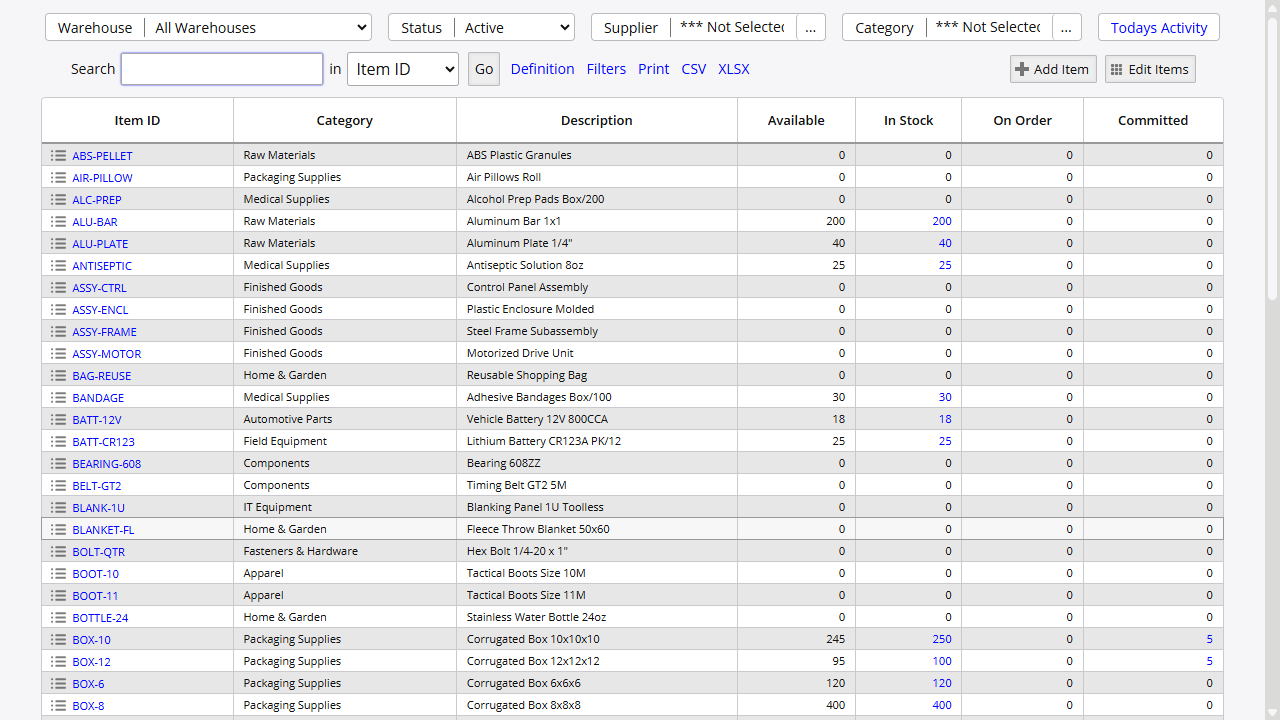The height and width of the screenshot is (720, 1280).
Task: Open the row menu icon for ASSY-MOTOR
Action: [58, 354]
